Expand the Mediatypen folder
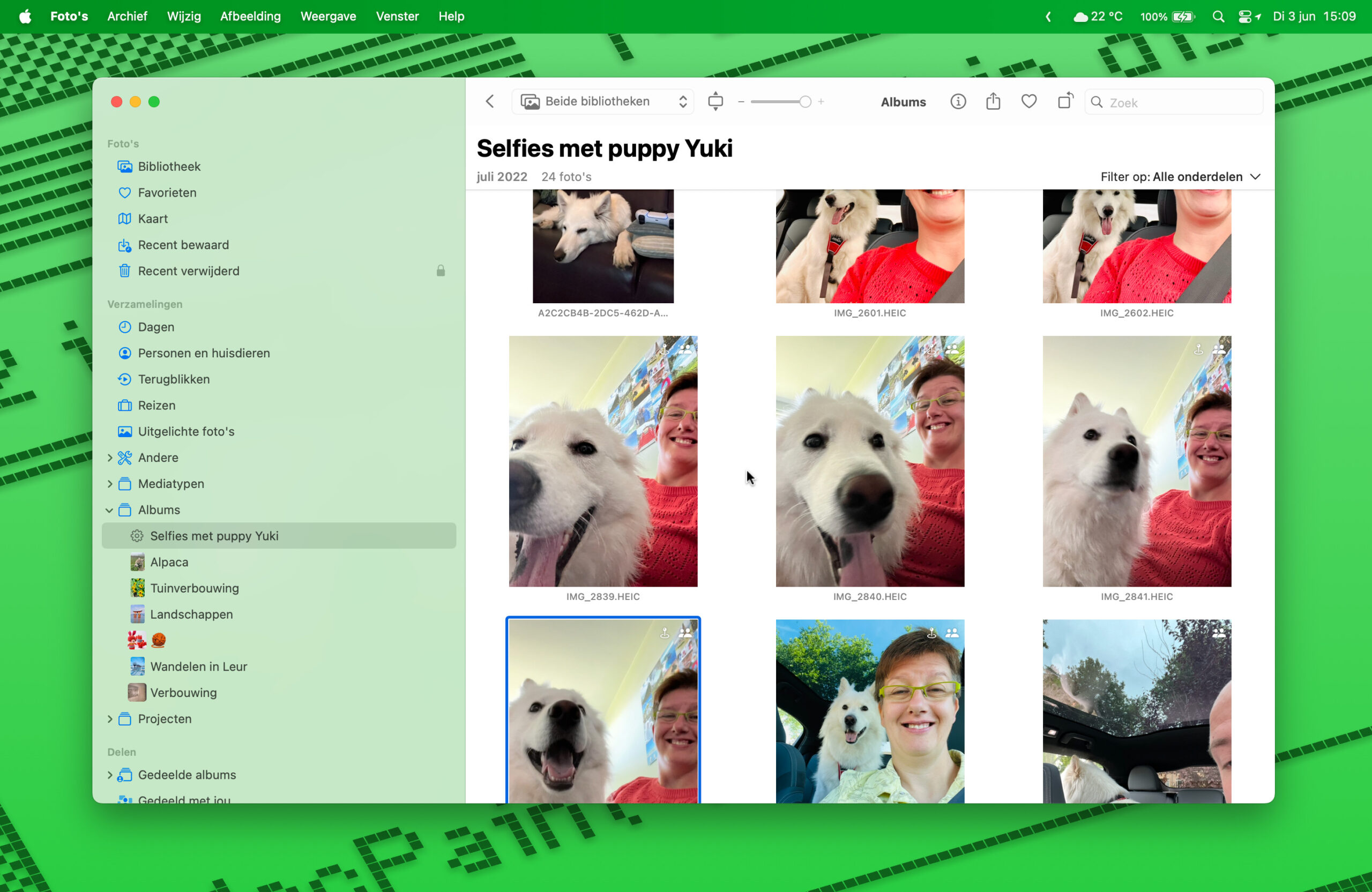Viewport: 1372px width, 892px height. (x=109, y=483)
